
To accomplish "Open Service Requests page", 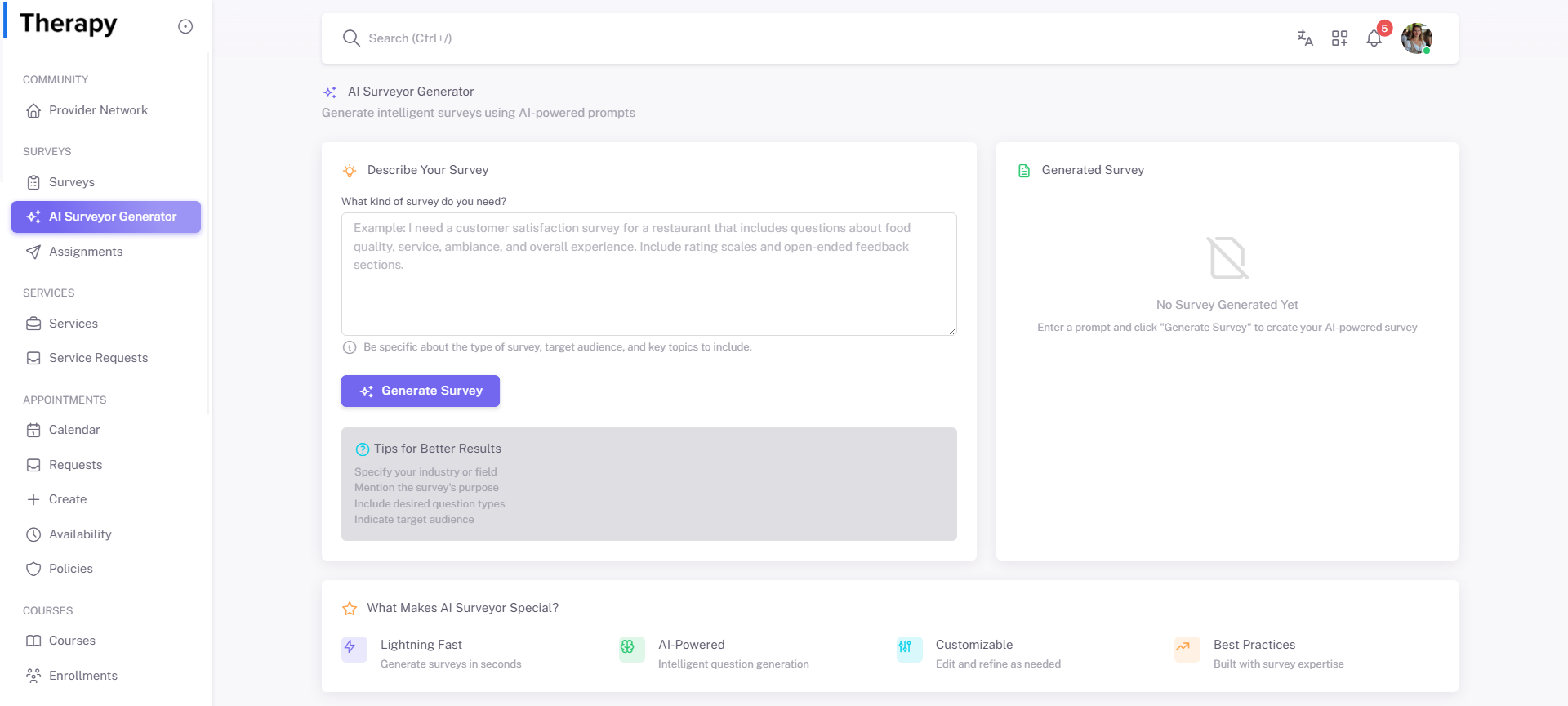I will 98,358.
